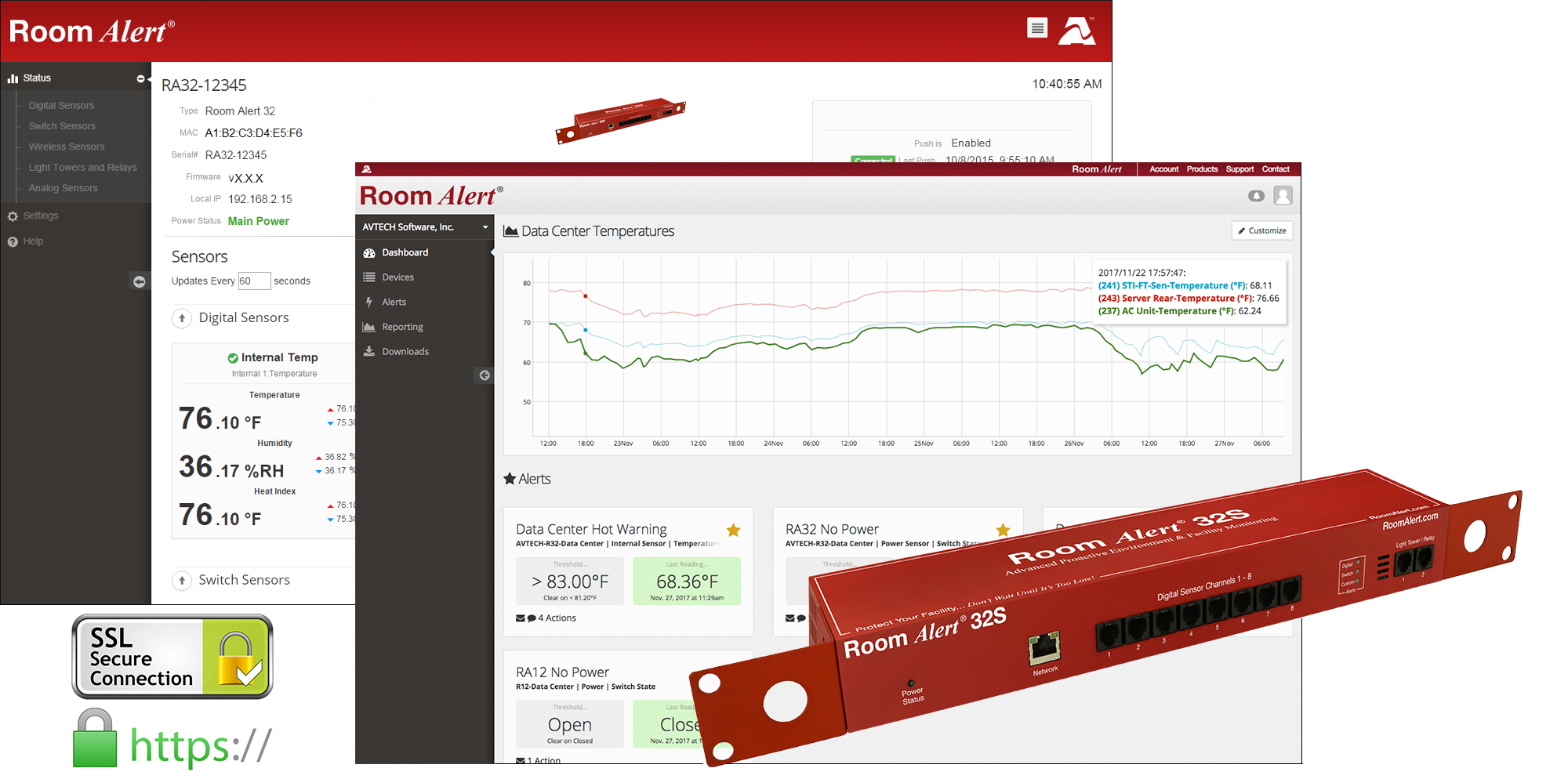Select Reporting in the dashboard sidebar

coord(402,327)
